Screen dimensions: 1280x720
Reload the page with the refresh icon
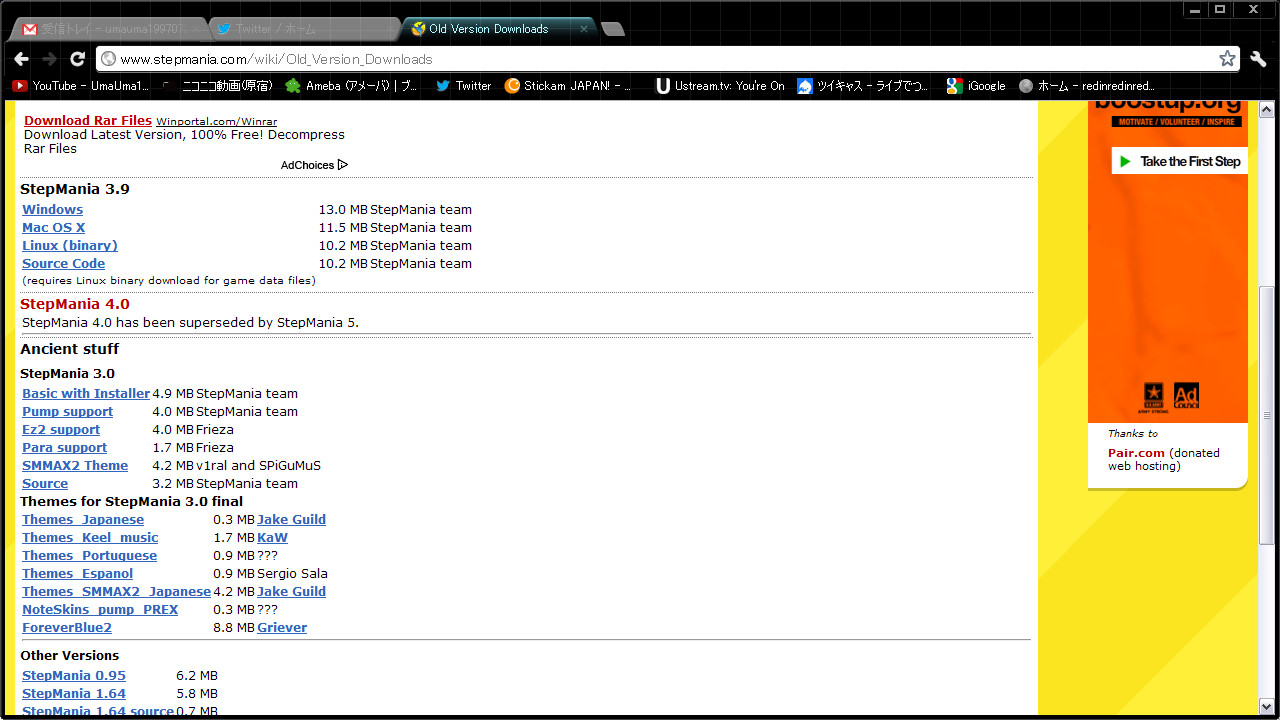[x=78, y=59]
